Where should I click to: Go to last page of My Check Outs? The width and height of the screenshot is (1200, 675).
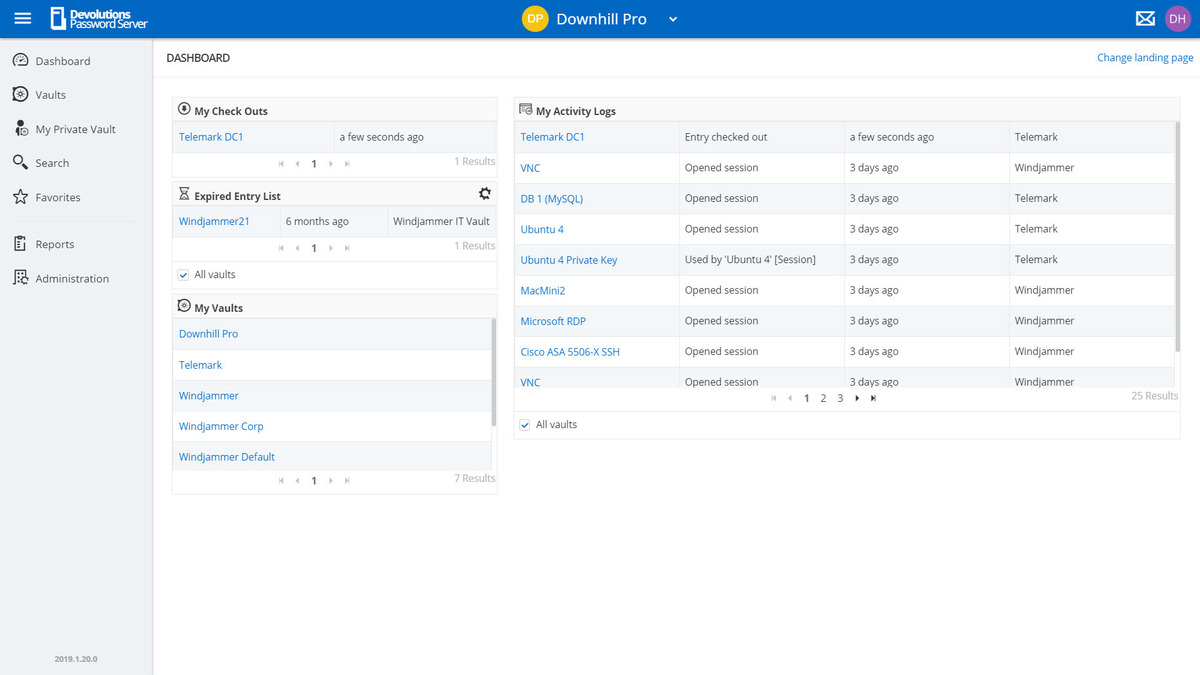click(347, 163)
